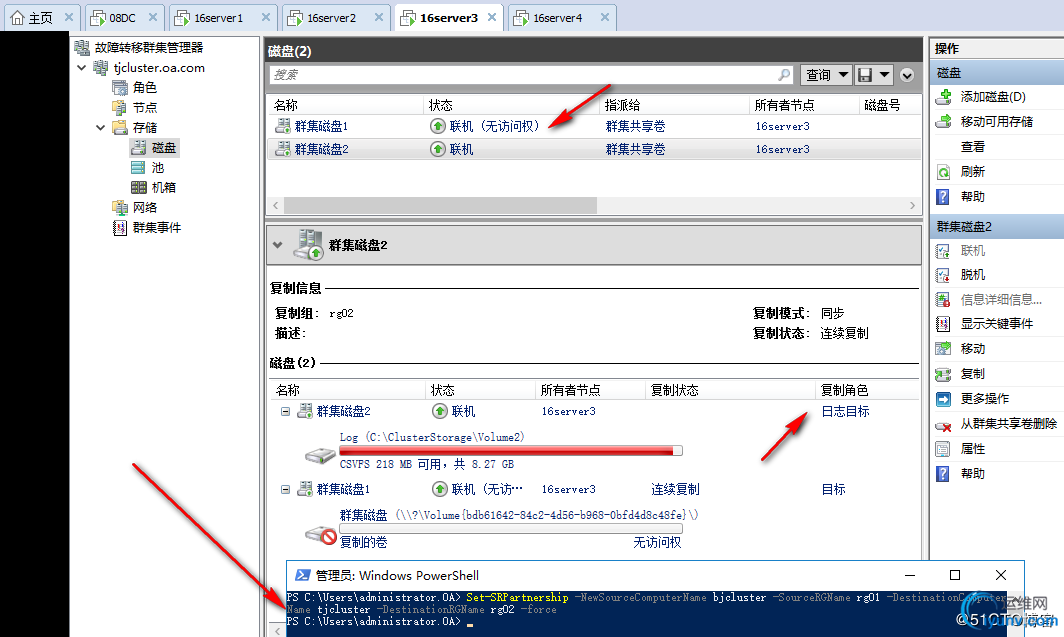Click 从群集共享卷删除 action
The width and height of the screenshot is (1064, 637).
click(x=1008, y=424)
